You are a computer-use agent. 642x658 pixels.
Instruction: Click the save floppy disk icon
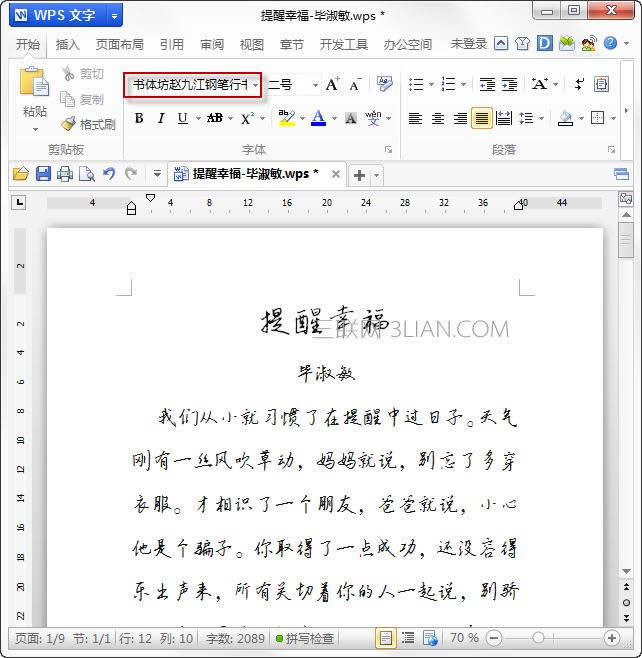[x=43, y=174]
